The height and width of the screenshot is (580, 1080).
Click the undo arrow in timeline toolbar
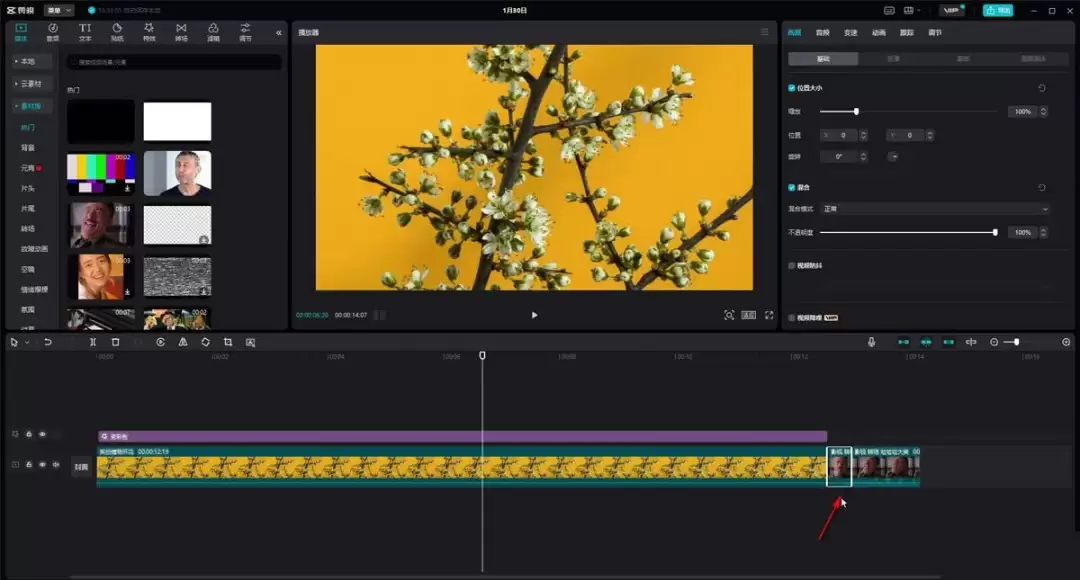[x=47, y=342]
